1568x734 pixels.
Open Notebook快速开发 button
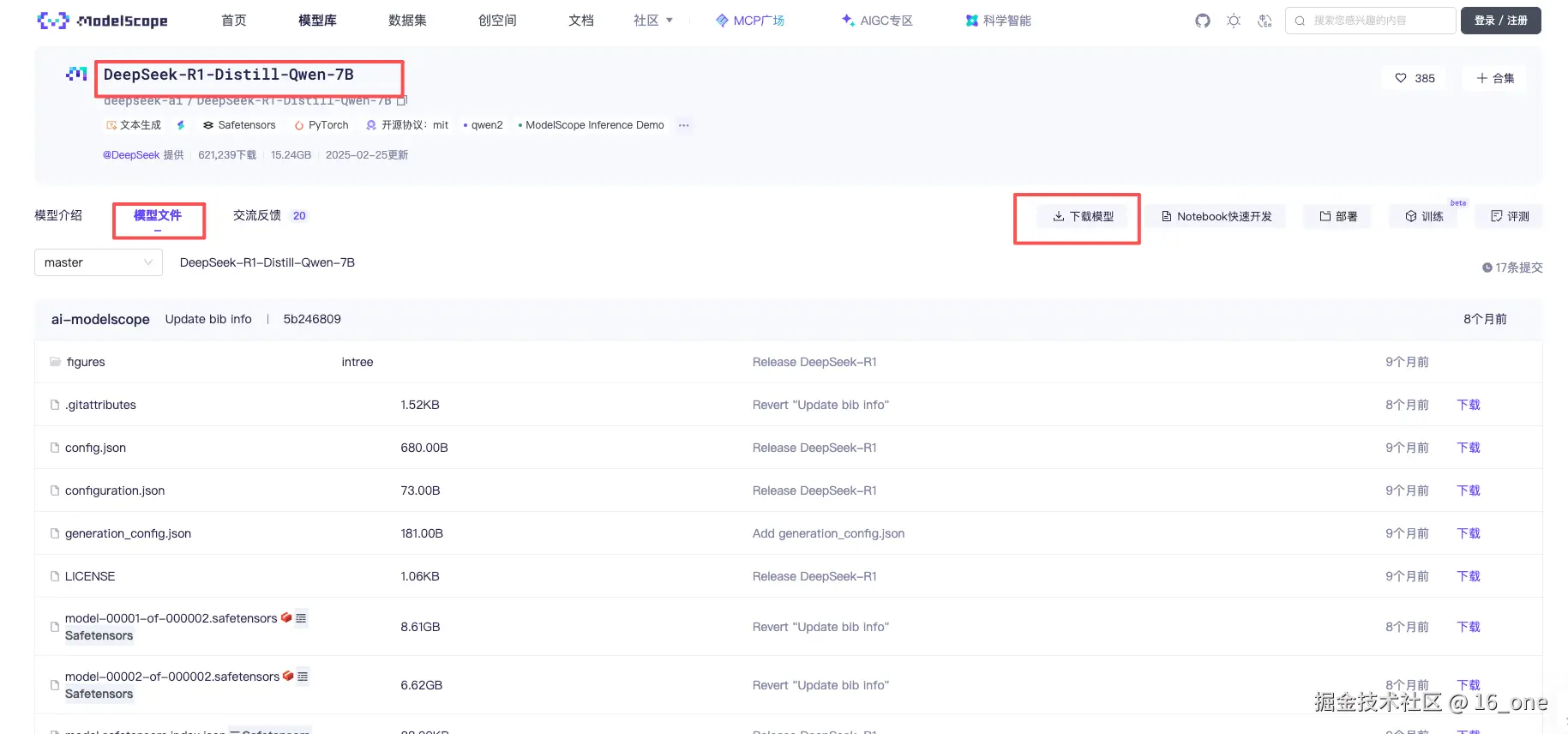coord(1217,216)
